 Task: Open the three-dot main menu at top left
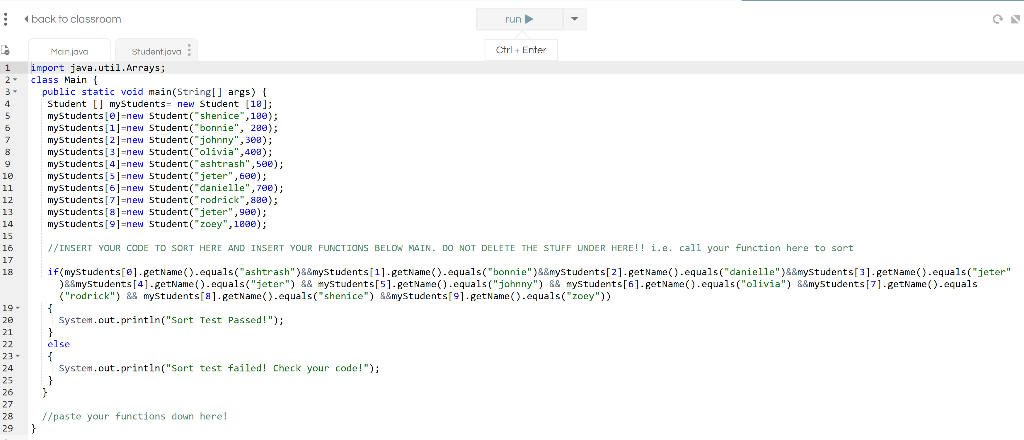[5, 19]
